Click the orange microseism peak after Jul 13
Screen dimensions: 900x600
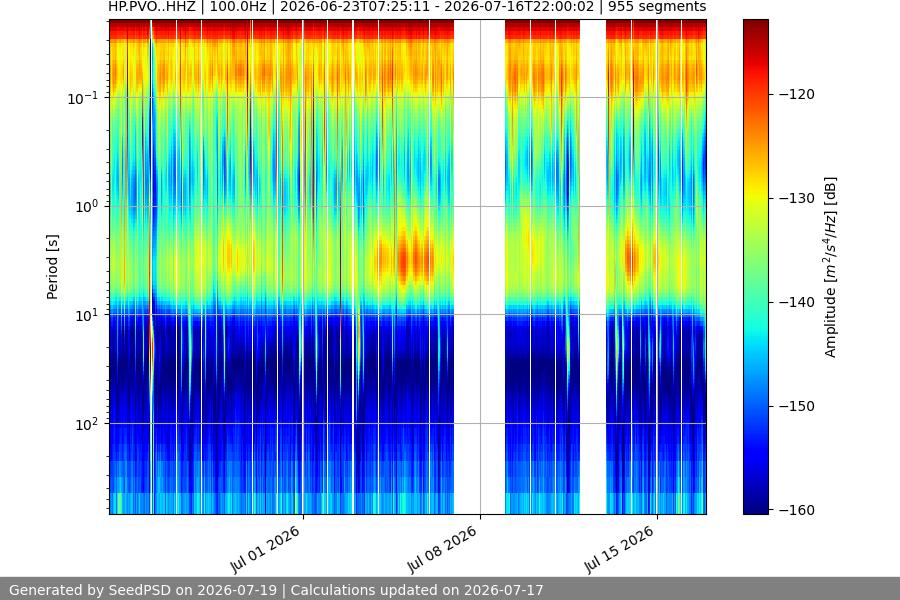631,258
